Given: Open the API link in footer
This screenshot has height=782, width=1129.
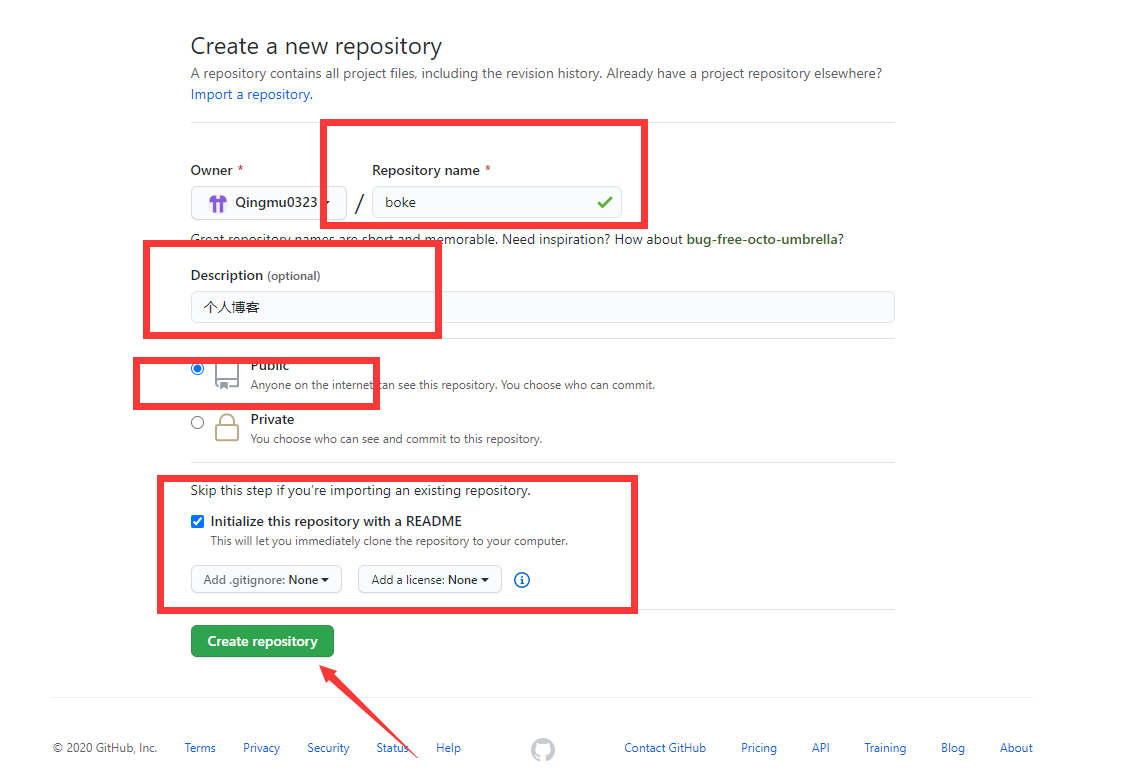Looking at the screenshot, I should tap(820, 747).
